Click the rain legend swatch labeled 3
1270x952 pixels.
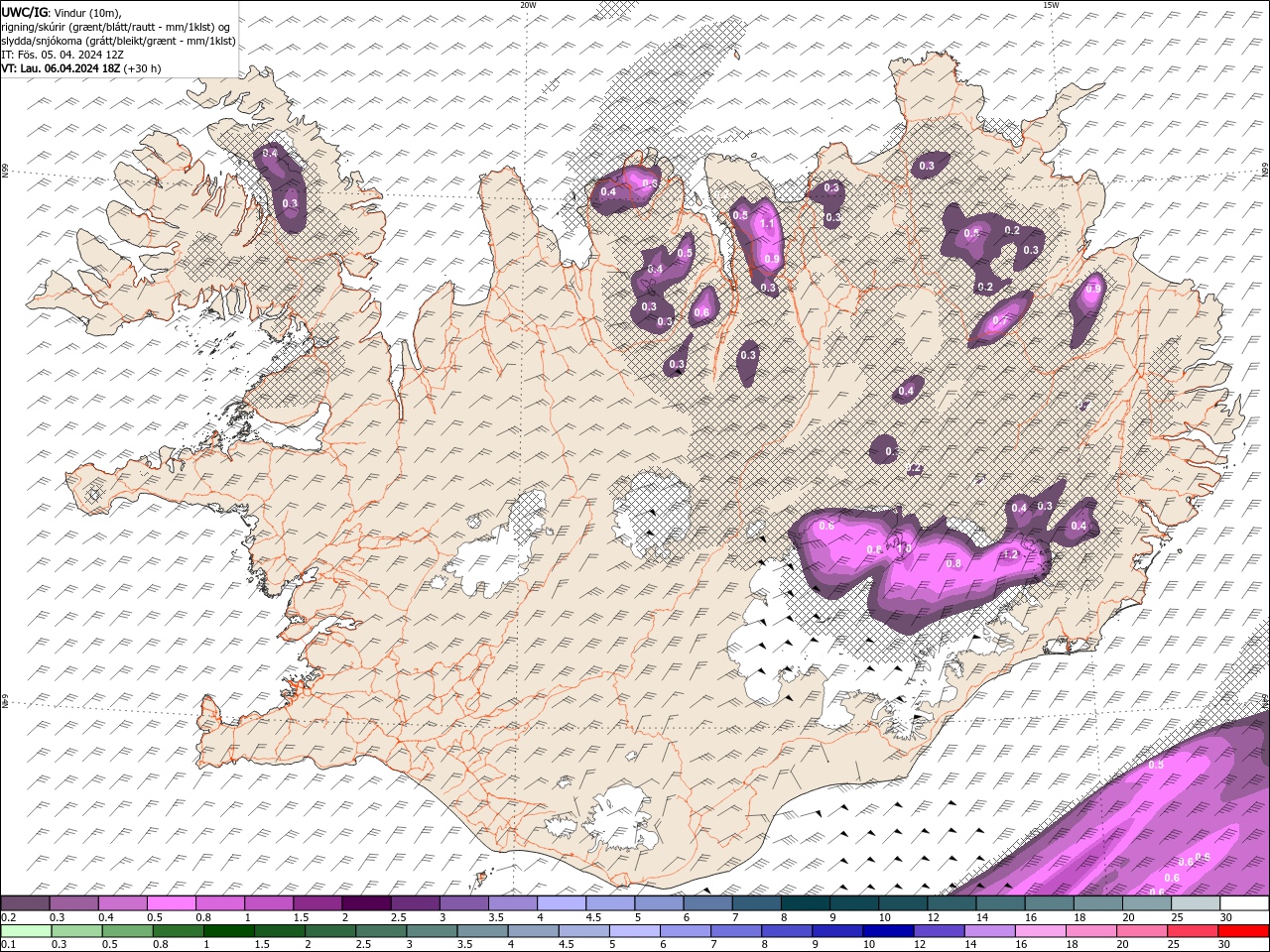(432, 931)
